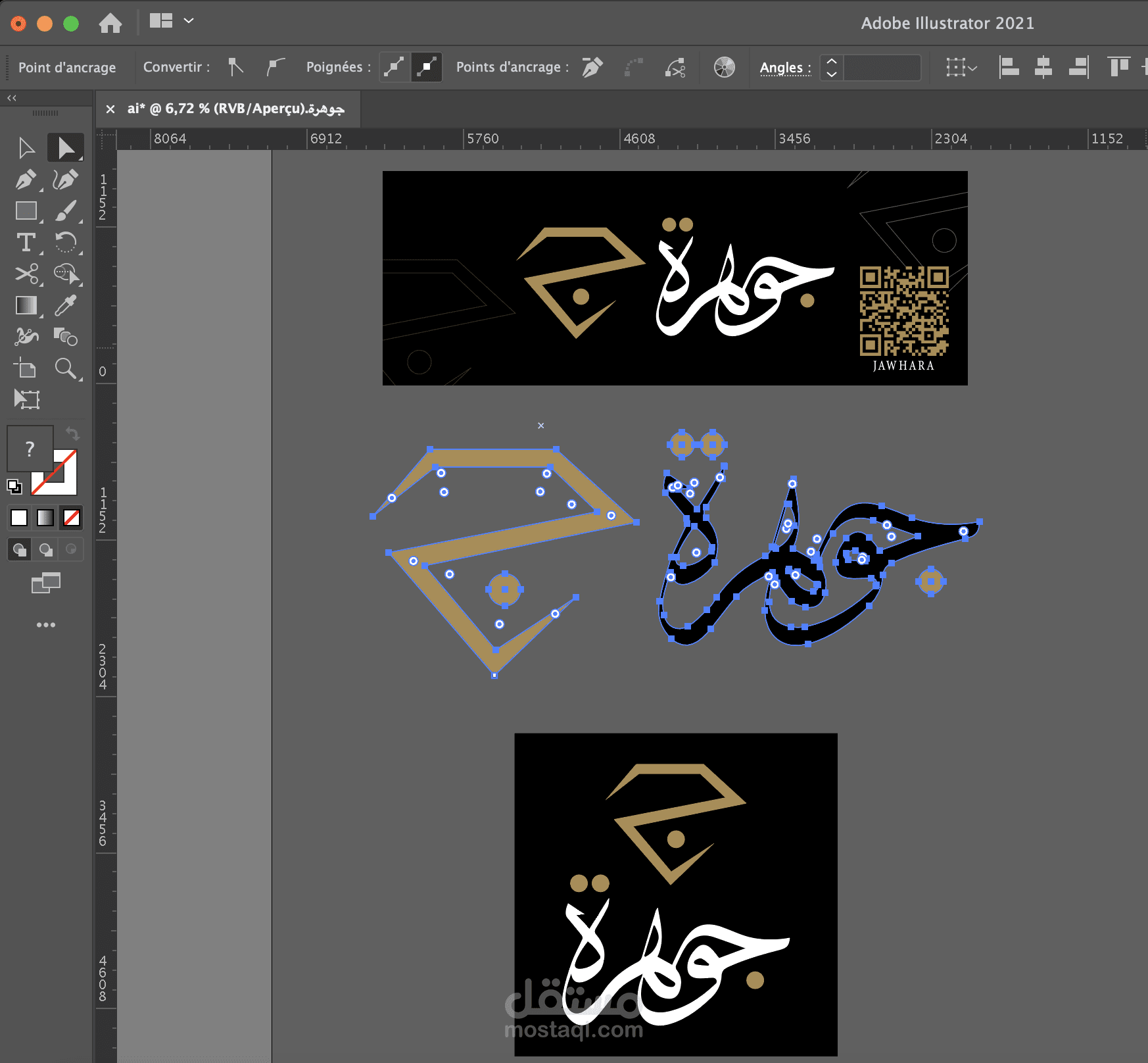Click the gold diamond emblem's center dot

tap(505, 589)
